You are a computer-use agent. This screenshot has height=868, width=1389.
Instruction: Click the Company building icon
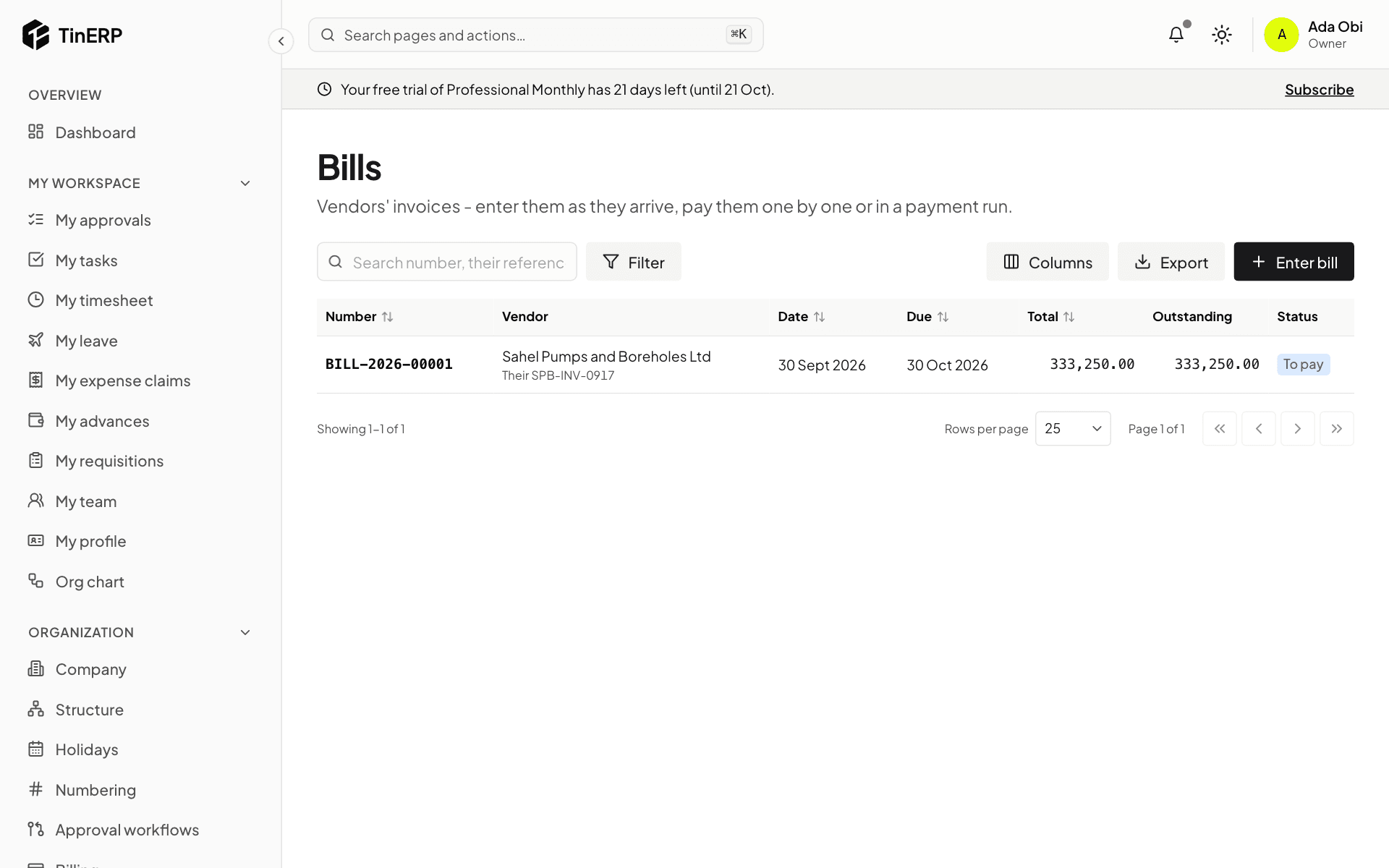[35, 669]
